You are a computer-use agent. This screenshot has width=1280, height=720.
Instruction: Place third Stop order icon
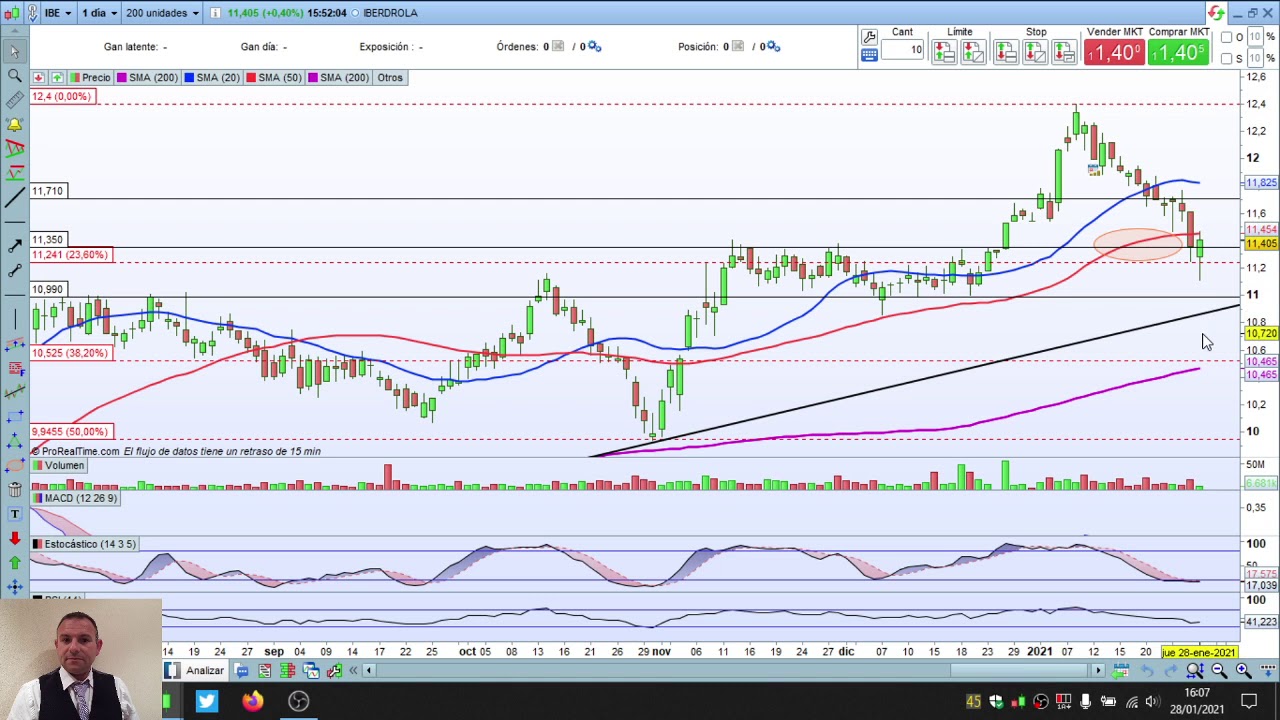1064,52
